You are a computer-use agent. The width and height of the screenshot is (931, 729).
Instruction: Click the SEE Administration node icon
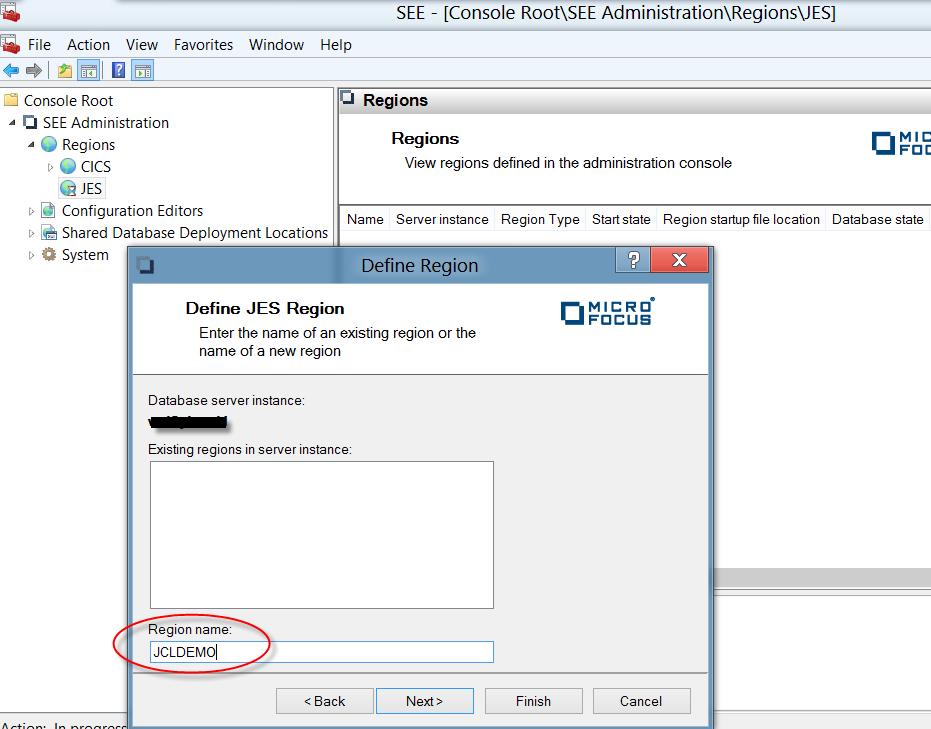click(x=30, y=122)
